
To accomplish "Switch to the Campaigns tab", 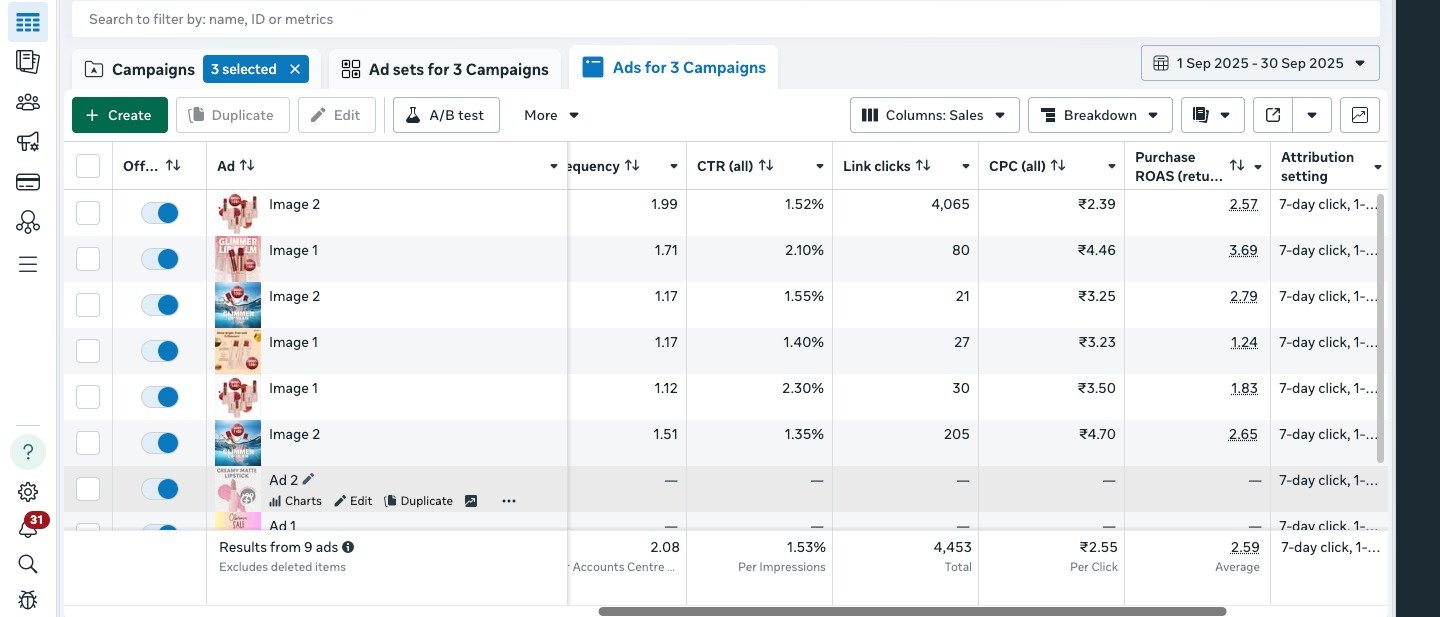I will tap(150, 69).
